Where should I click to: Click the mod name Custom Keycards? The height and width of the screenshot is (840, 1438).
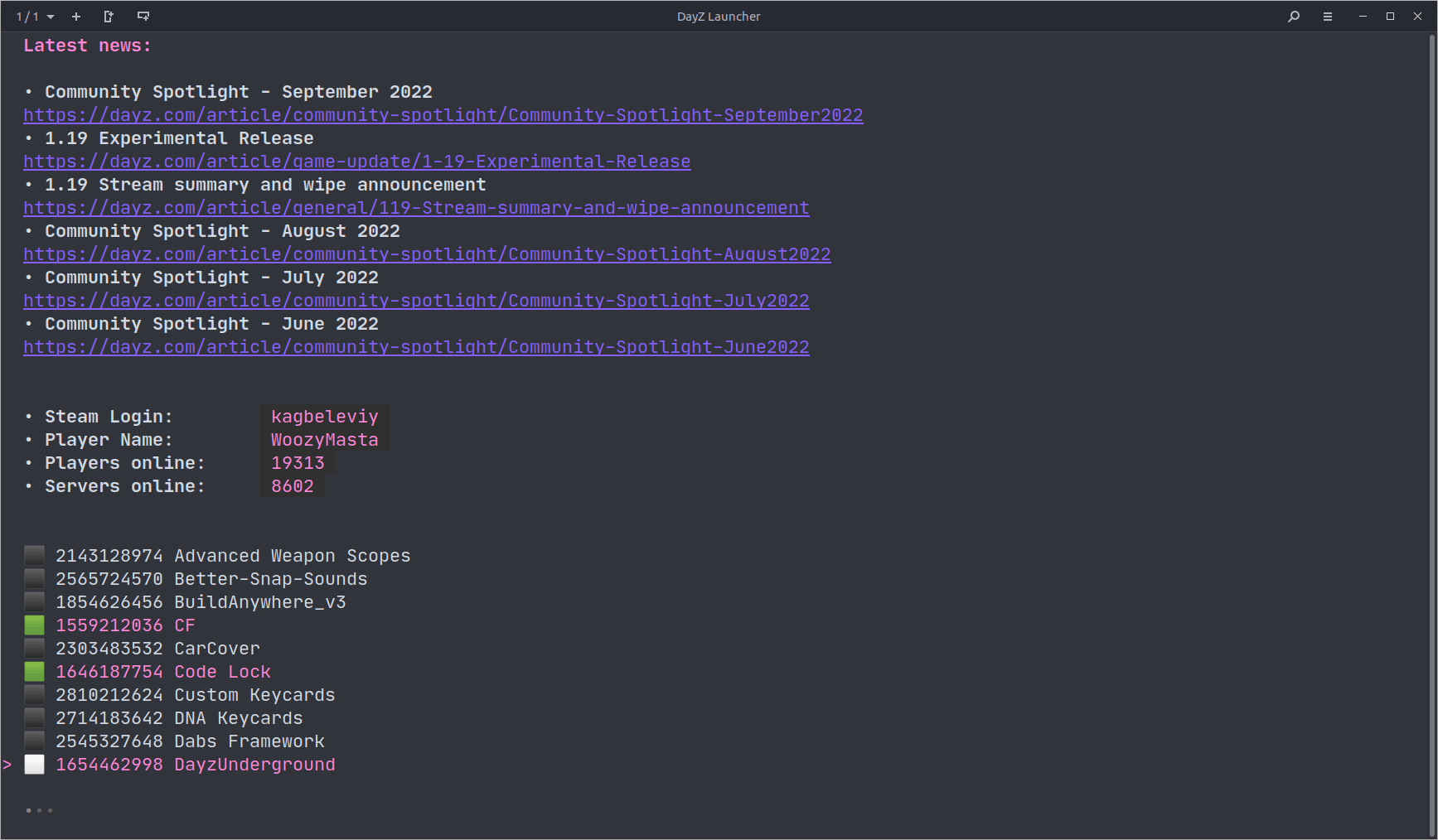click(x=254, y=695)
